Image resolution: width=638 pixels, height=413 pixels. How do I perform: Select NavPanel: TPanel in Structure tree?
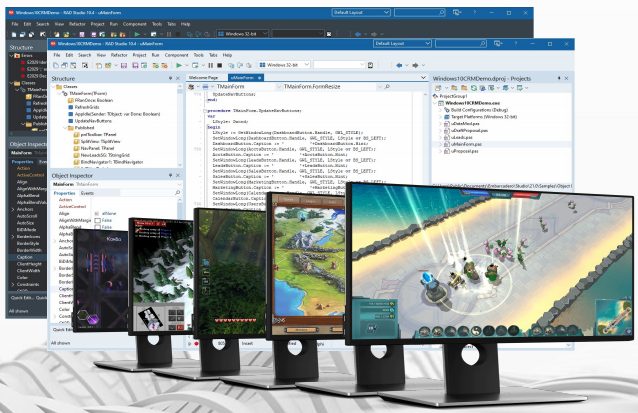pyautogui.click(x=97, y=149)
